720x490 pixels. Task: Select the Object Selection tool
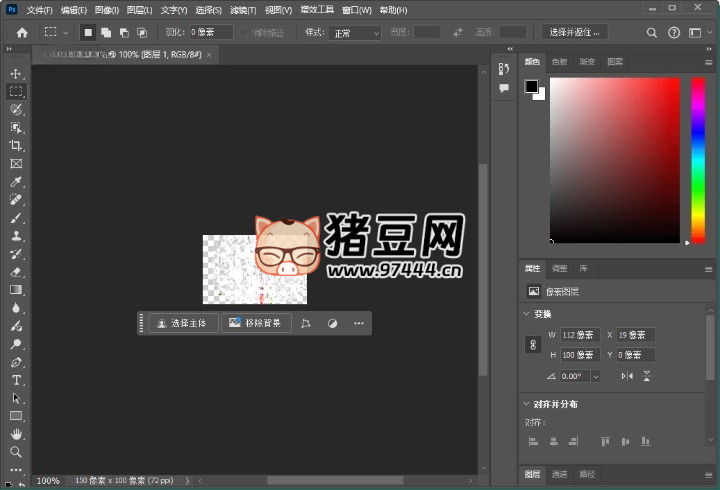tap(16, 127)
